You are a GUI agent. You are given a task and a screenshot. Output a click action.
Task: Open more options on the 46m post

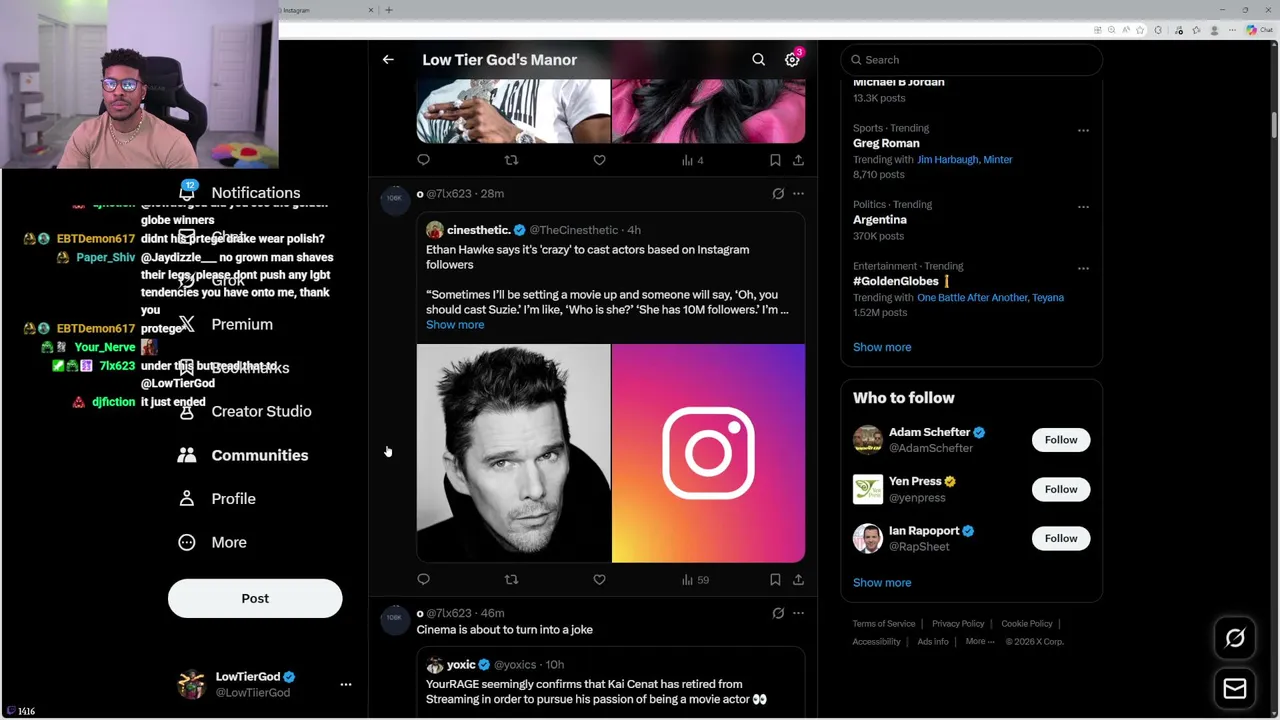pos(798,613)
